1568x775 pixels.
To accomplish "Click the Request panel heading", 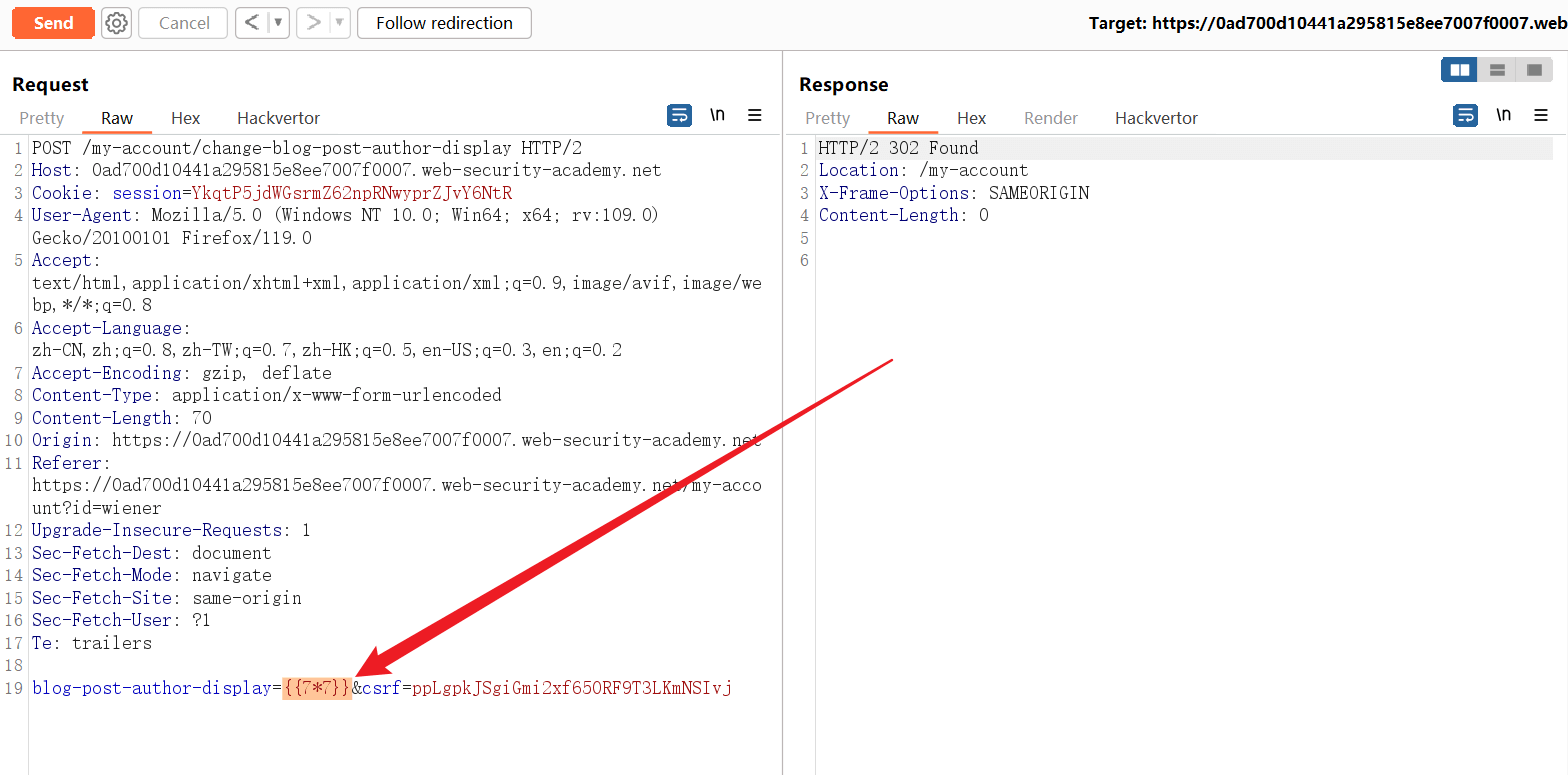I will tap(50, 85).
